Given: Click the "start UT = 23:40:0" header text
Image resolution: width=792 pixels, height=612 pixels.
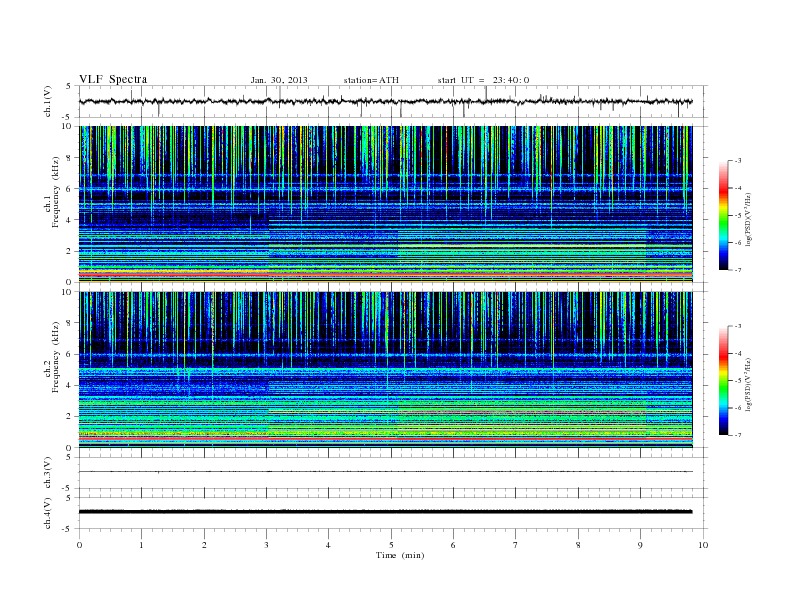Looking at the screenshot, I should click(483, 80).
